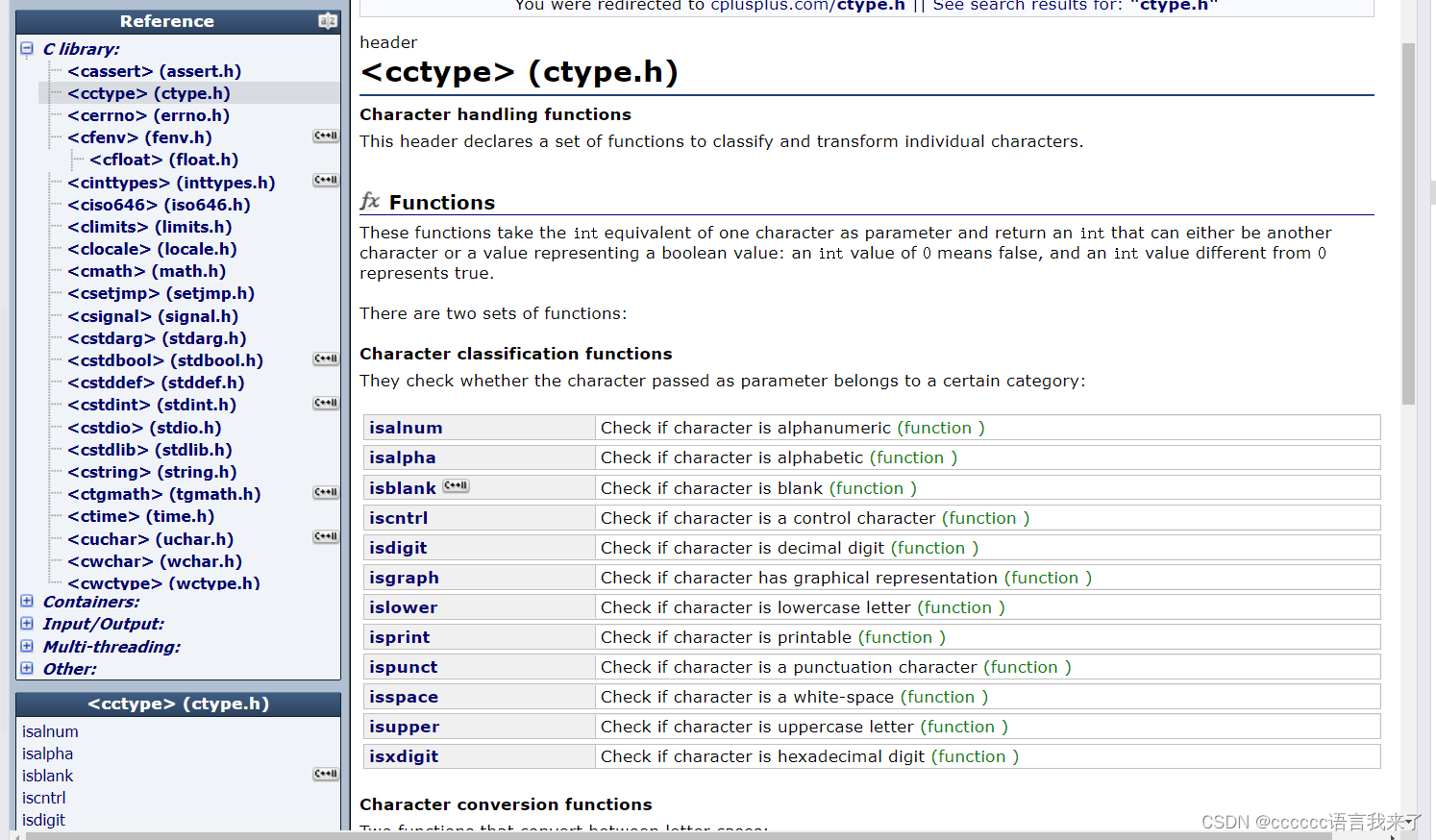Click C++11 badge next to cstdbool

point(327,359)
